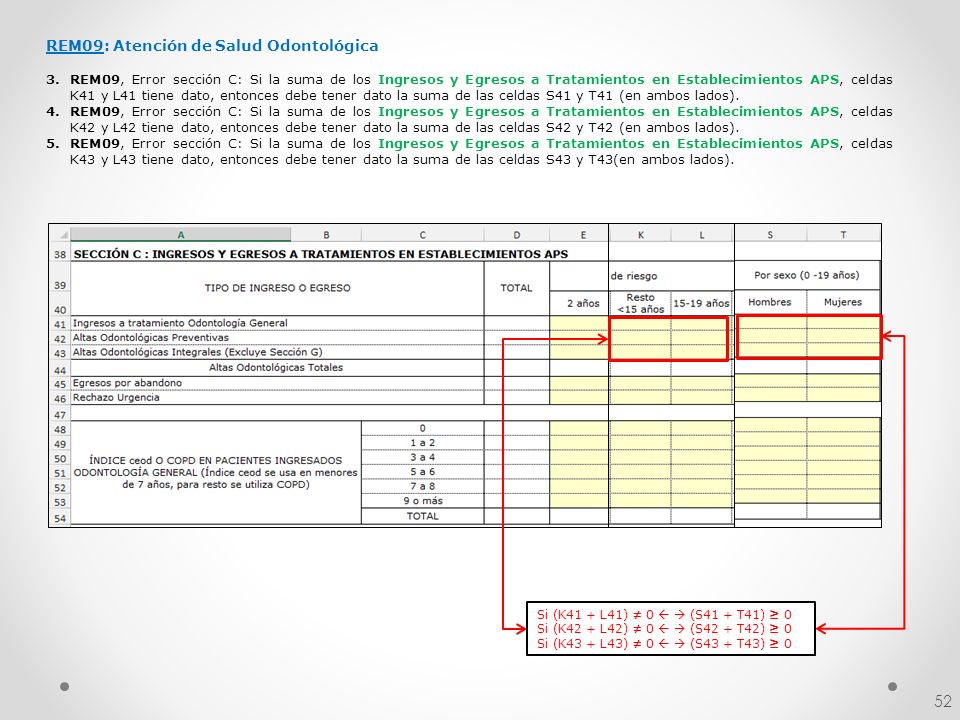Viewport: 960px width, 720px height.
Task: Select column K header
Action: point(640,234)
